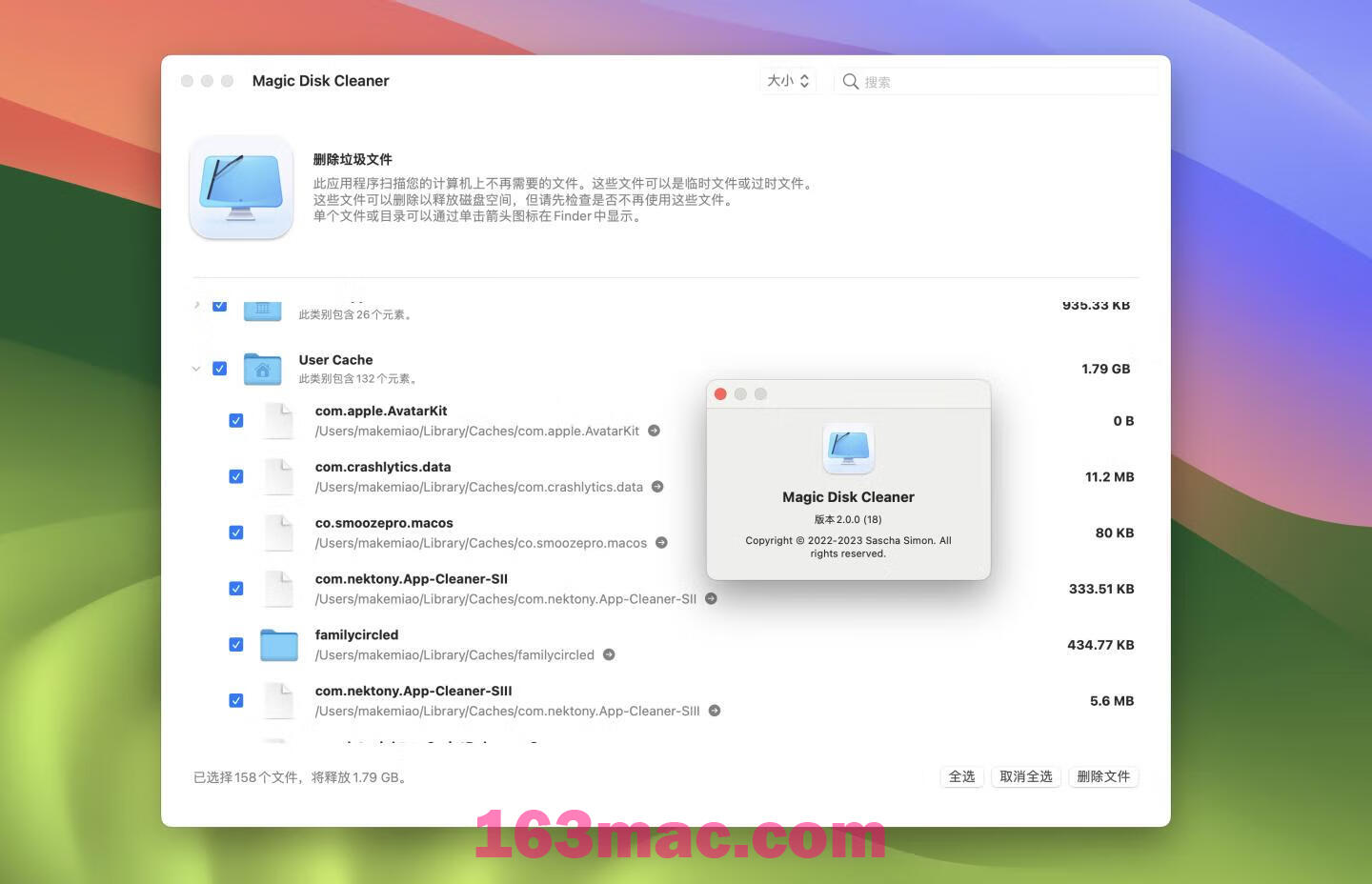Click the large Magic Disk Cleaner app icon
1372x884 pixels.
coord(241,187)
